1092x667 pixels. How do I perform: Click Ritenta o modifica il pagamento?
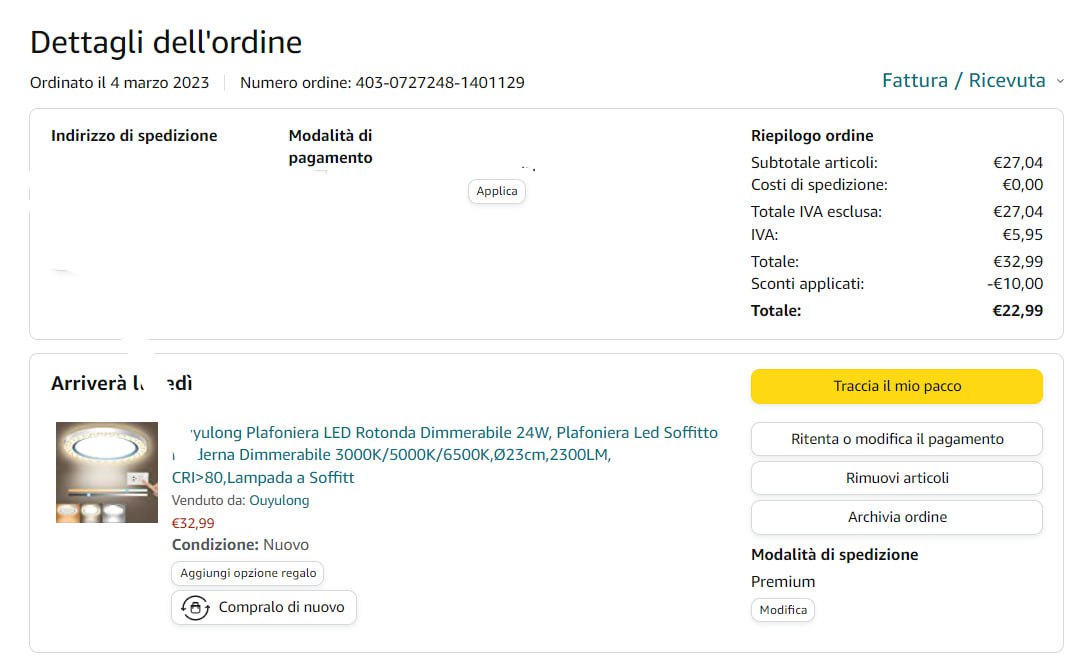896,439
